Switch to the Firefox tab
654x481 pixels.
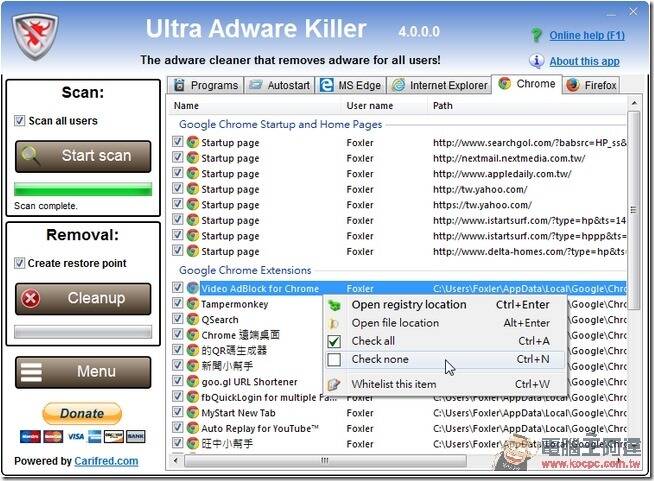591,85
